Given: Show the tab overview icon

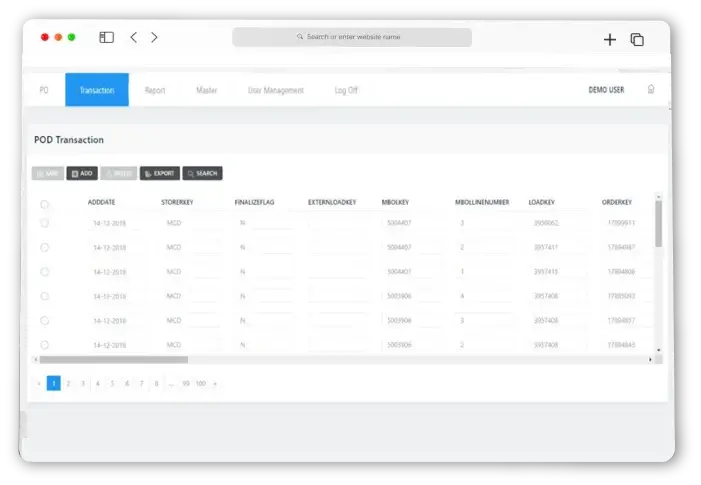Looking at the screenshot, I should (x=637, y=39).
